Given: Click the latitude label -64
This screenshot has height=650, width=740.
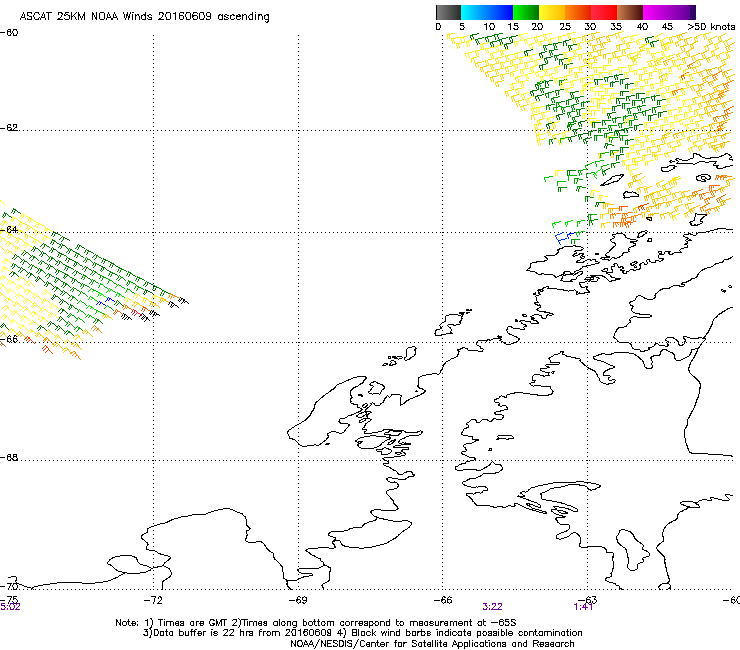Looking at the screenshot, I should (9, 229).
